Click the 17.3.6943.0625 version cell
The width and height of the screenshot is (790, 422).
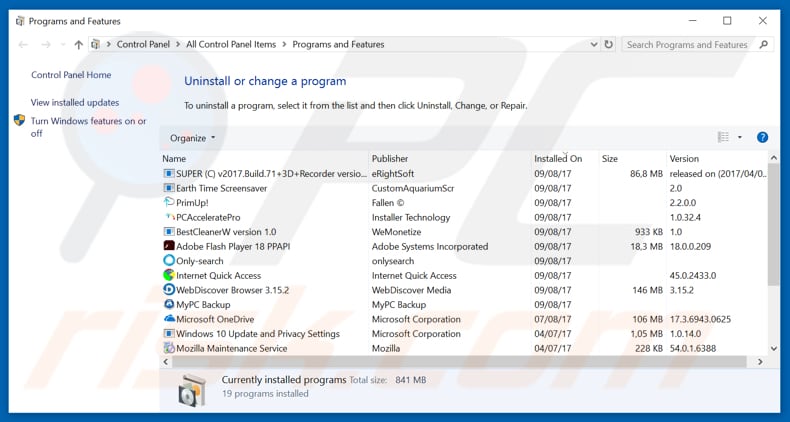(x=700, y=319)
